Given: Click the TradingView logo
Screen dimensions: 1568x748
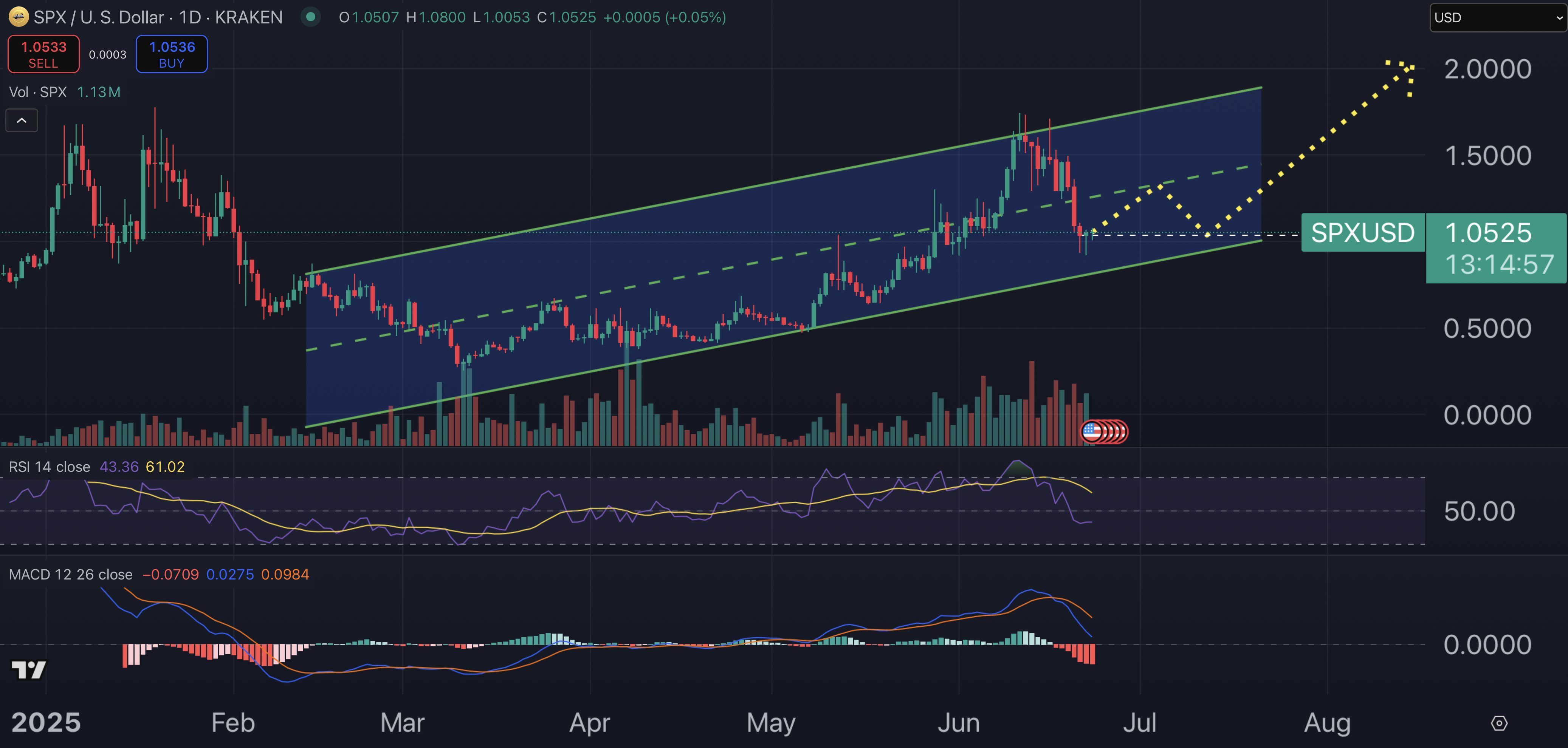Looking at the screenshot, I should pos(29,669).
